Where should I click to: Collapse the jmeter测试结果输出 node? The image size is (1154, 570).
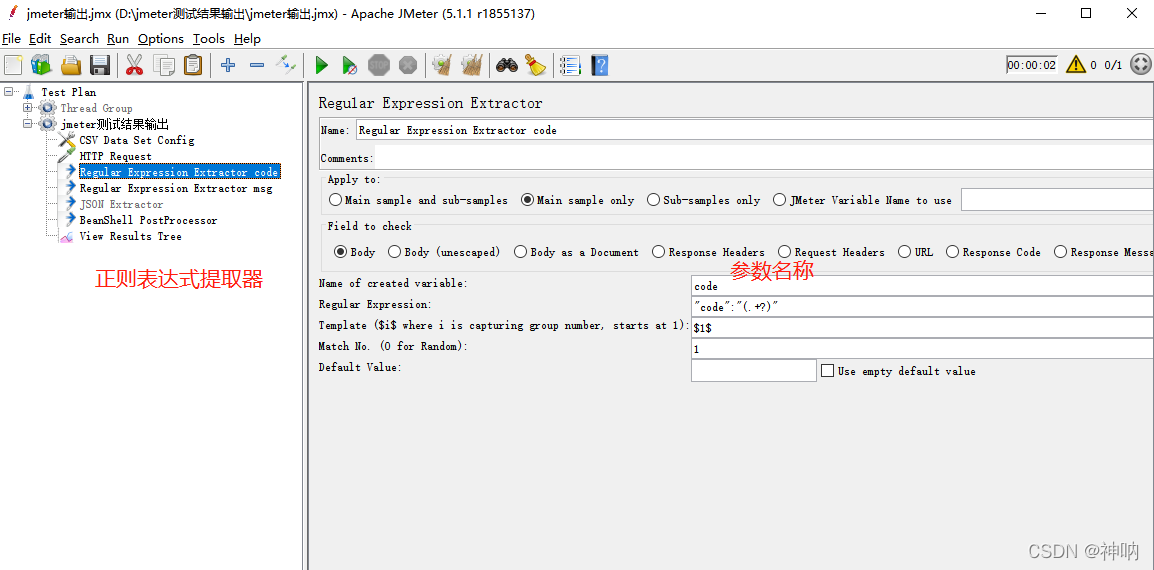(x=28, y=124)
